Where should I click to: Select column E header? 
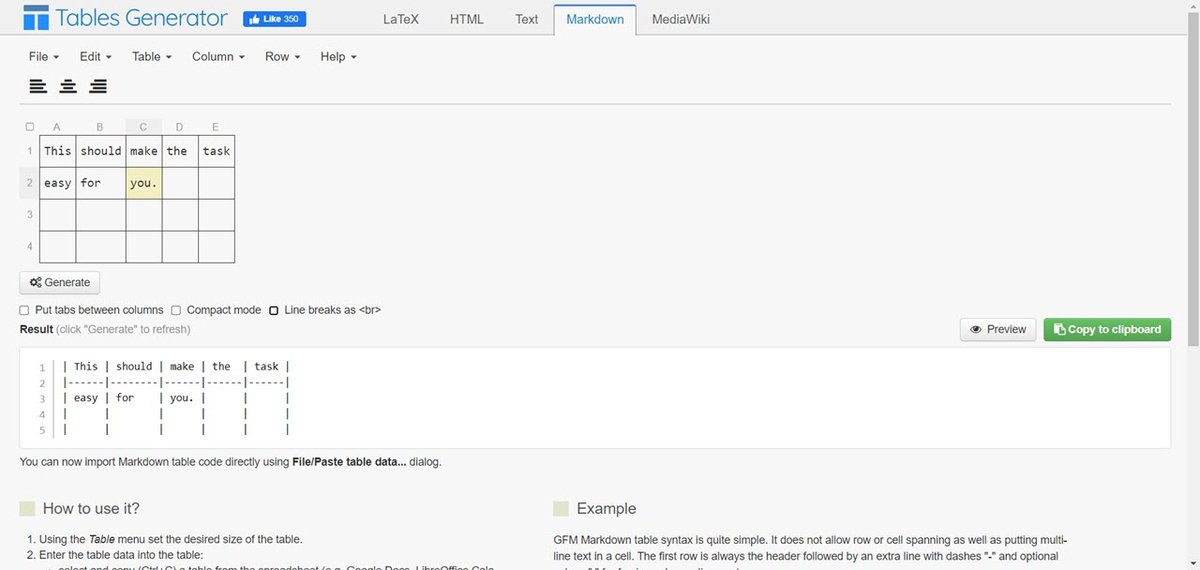[216, 127]
